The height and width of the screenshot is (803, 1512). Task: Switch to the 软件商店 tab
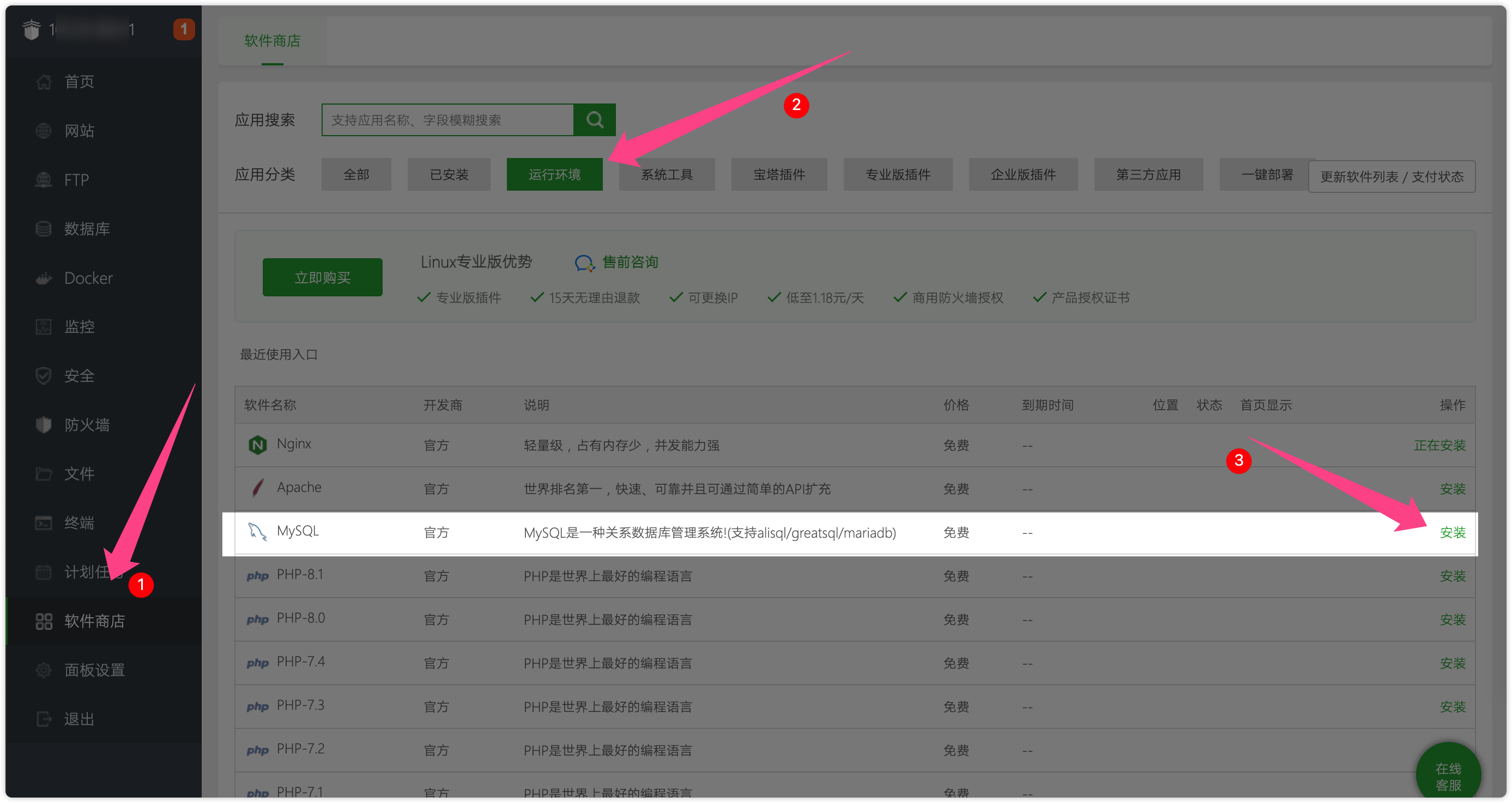273,40
